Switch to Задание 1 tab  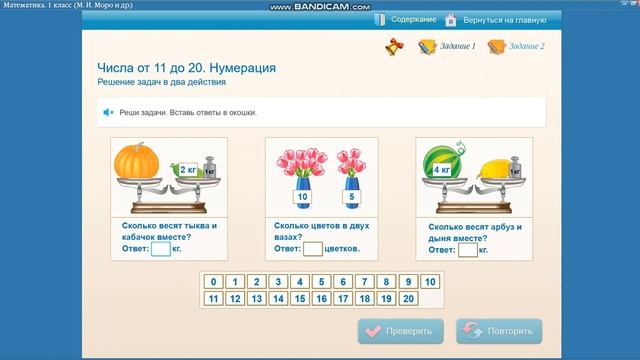click(x=458, y=46)
